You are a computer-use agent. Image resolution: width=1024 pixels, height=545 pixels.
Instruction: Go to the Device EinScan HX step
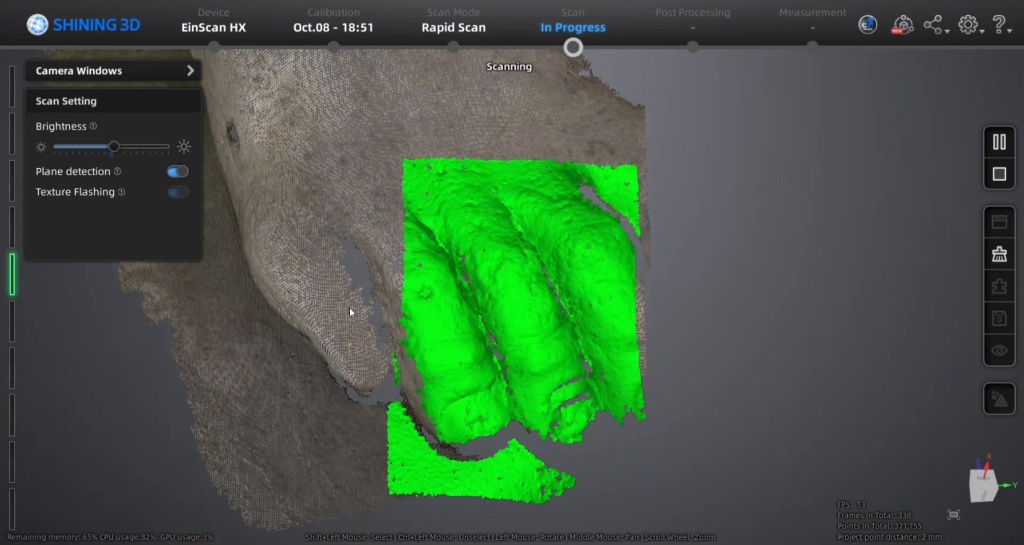(214, 21)
